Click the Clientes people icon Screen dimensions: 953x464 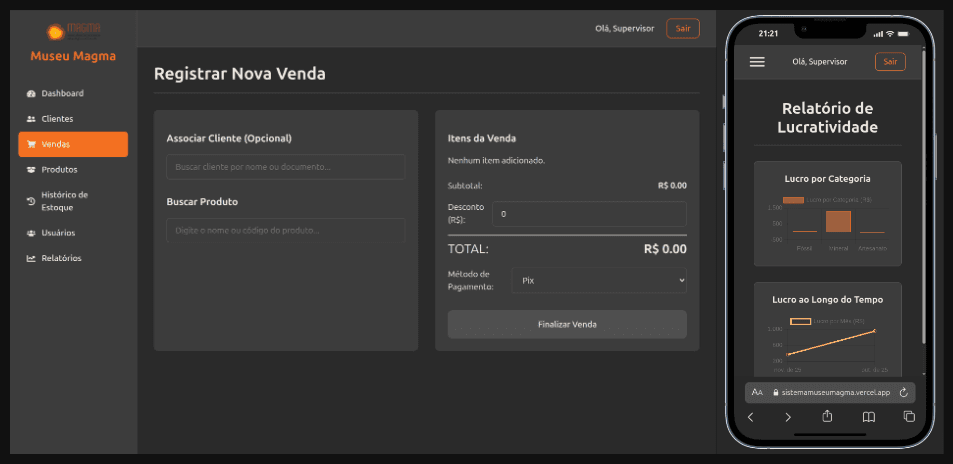tap(31, 119)
